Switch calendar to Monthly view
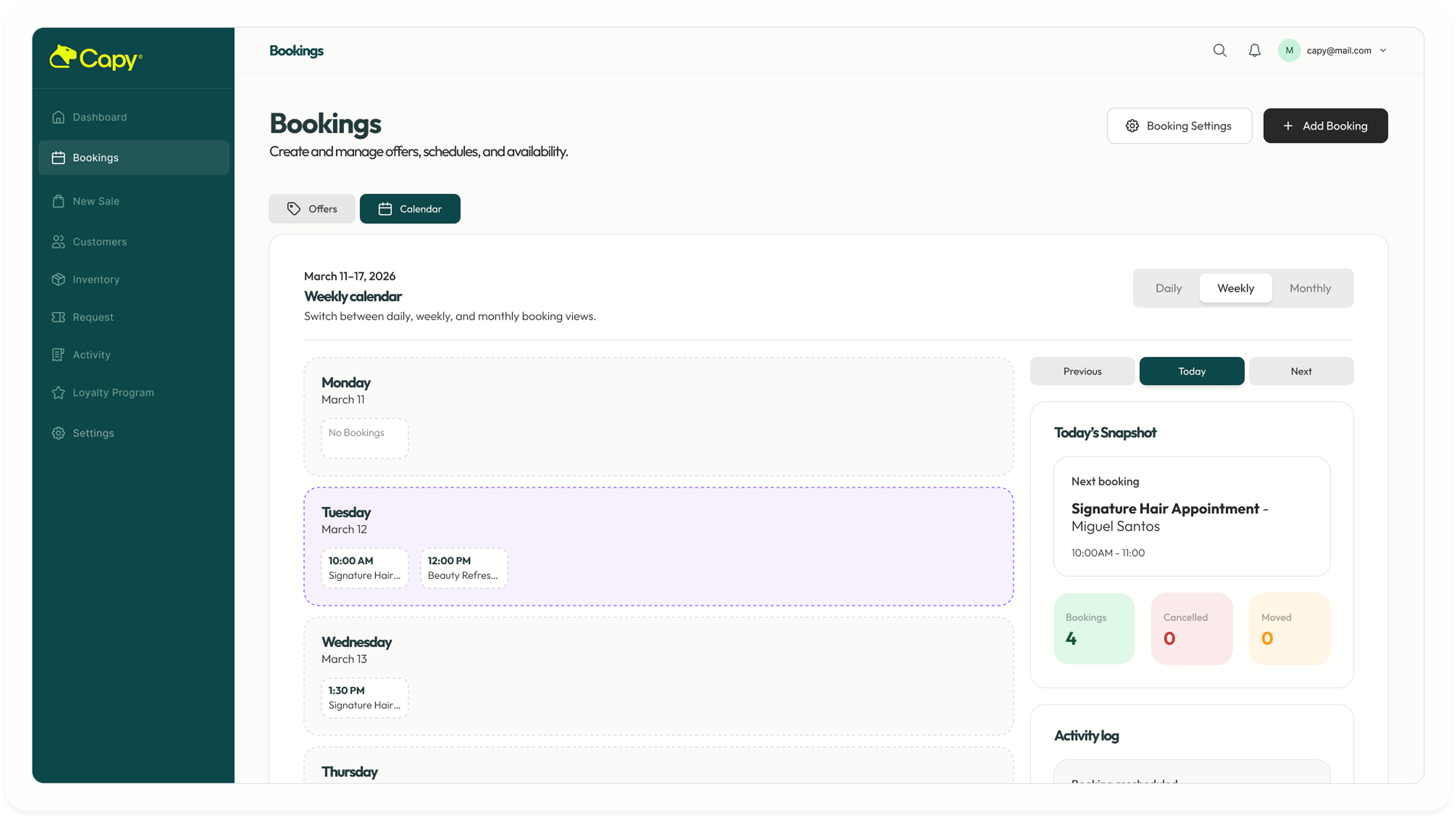 (x=1310, y=288)
